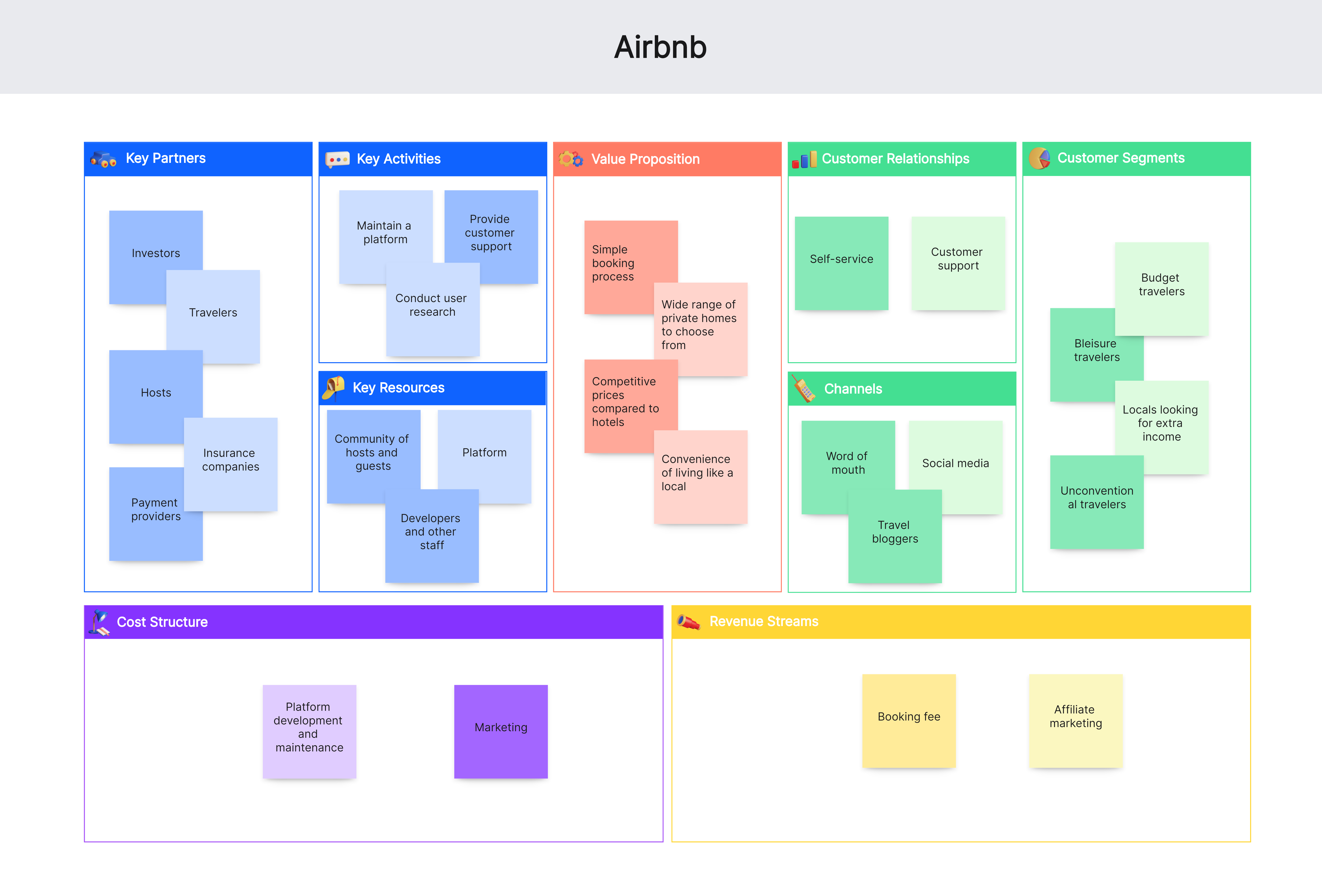Image resolution: width=1322 pixels, height=896 pixels.
Task: Click the mailbox icon beside Key Resources
Action: [x=333, y=388]
